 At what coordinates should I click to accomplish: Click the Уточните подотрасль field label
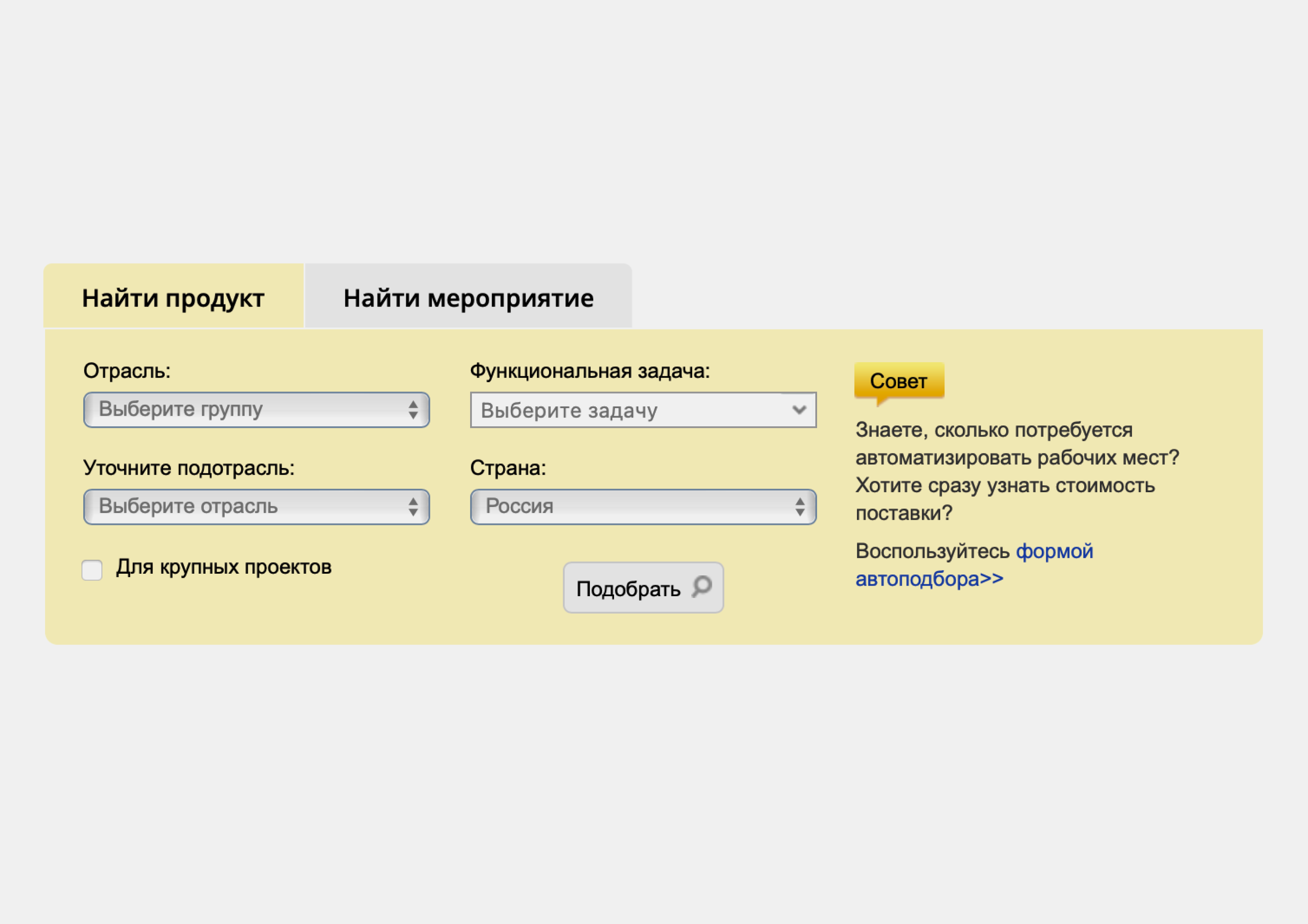189,468
